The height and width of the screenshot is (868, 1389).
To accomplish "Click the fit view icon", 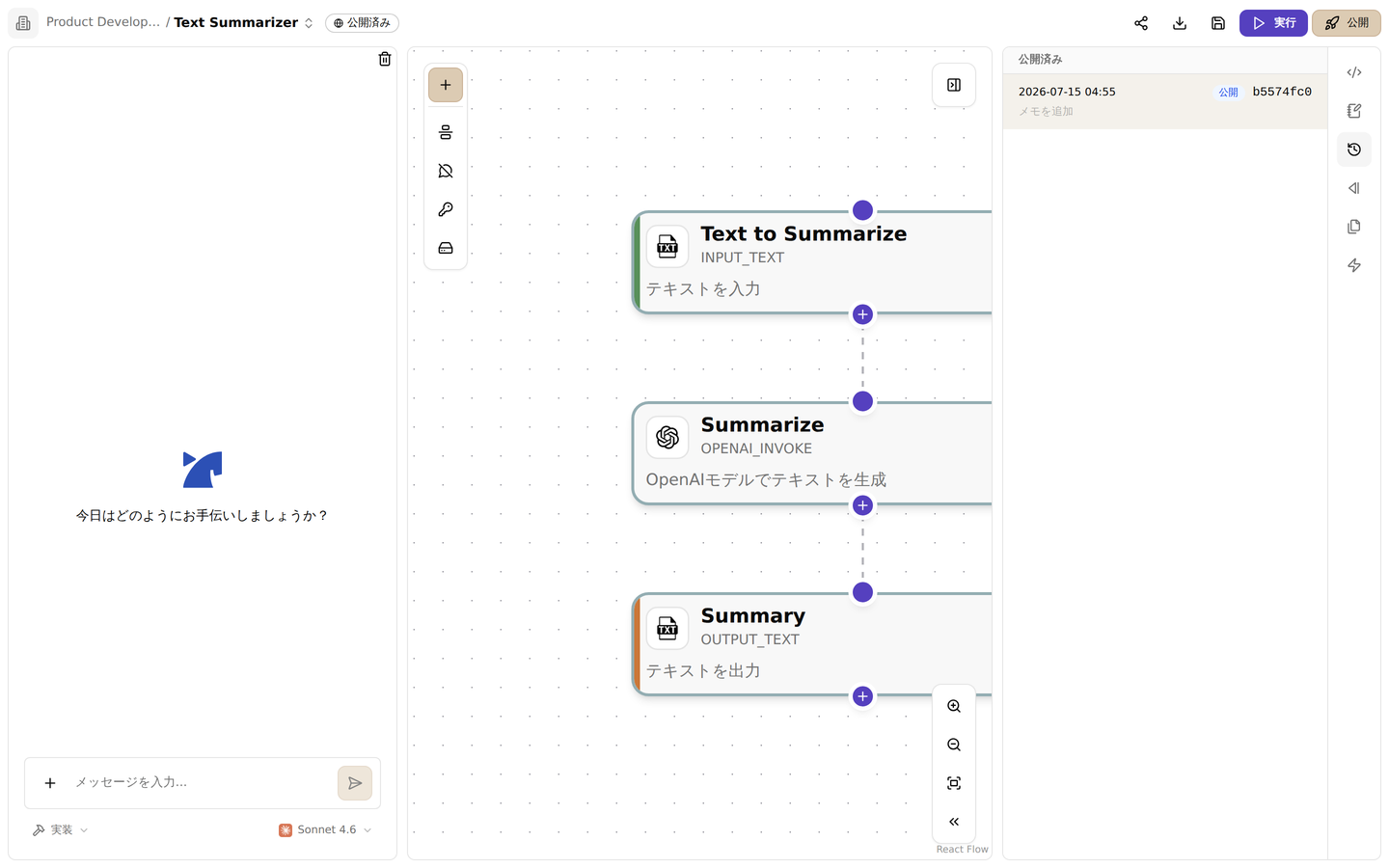I will [x=954, y=783].
